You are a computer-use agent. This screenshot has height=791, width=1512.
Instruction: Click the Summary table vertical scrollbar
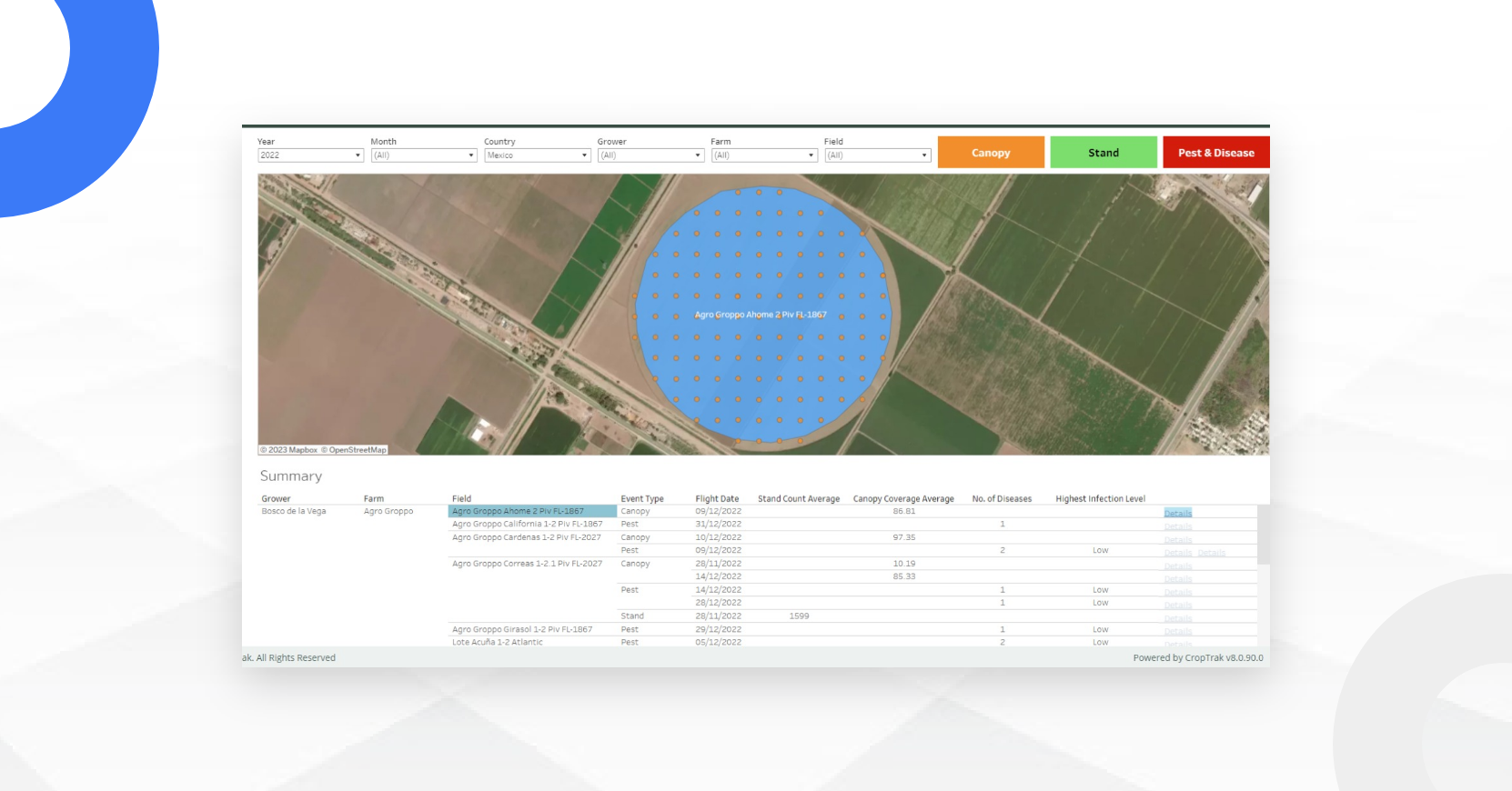coord(1263,535)
